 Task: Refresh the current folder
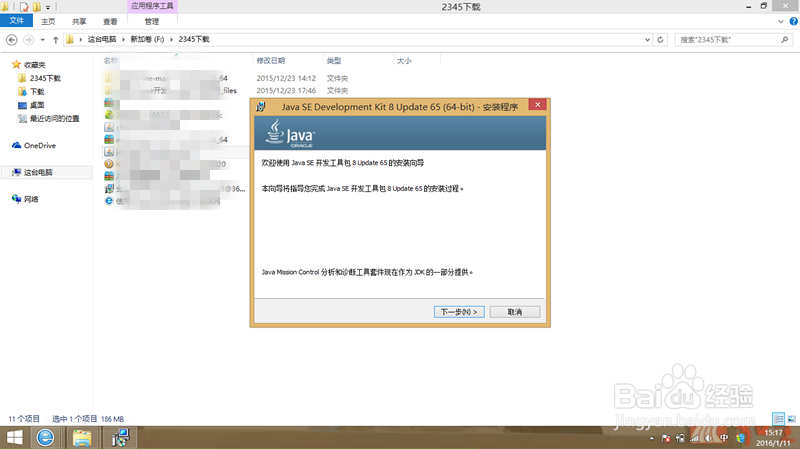point(660,39)
